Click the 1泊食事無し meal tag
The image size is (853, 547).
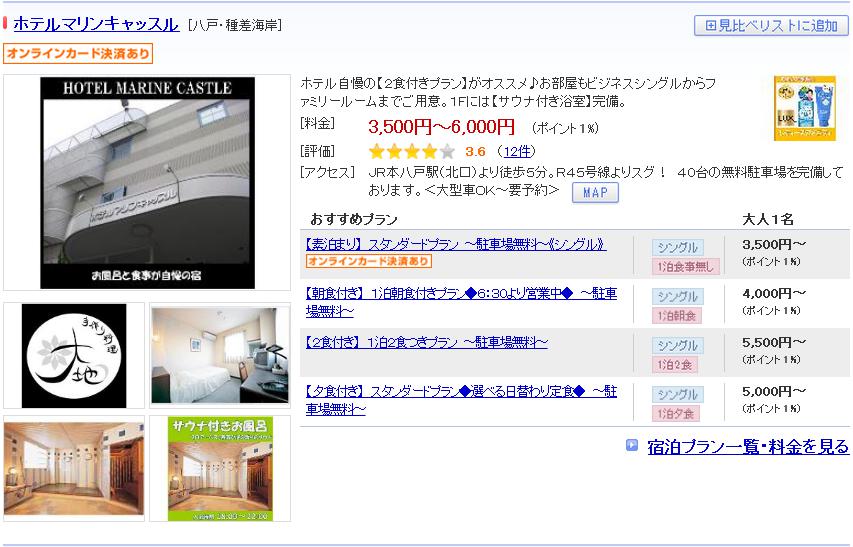(x=685, y=266)
